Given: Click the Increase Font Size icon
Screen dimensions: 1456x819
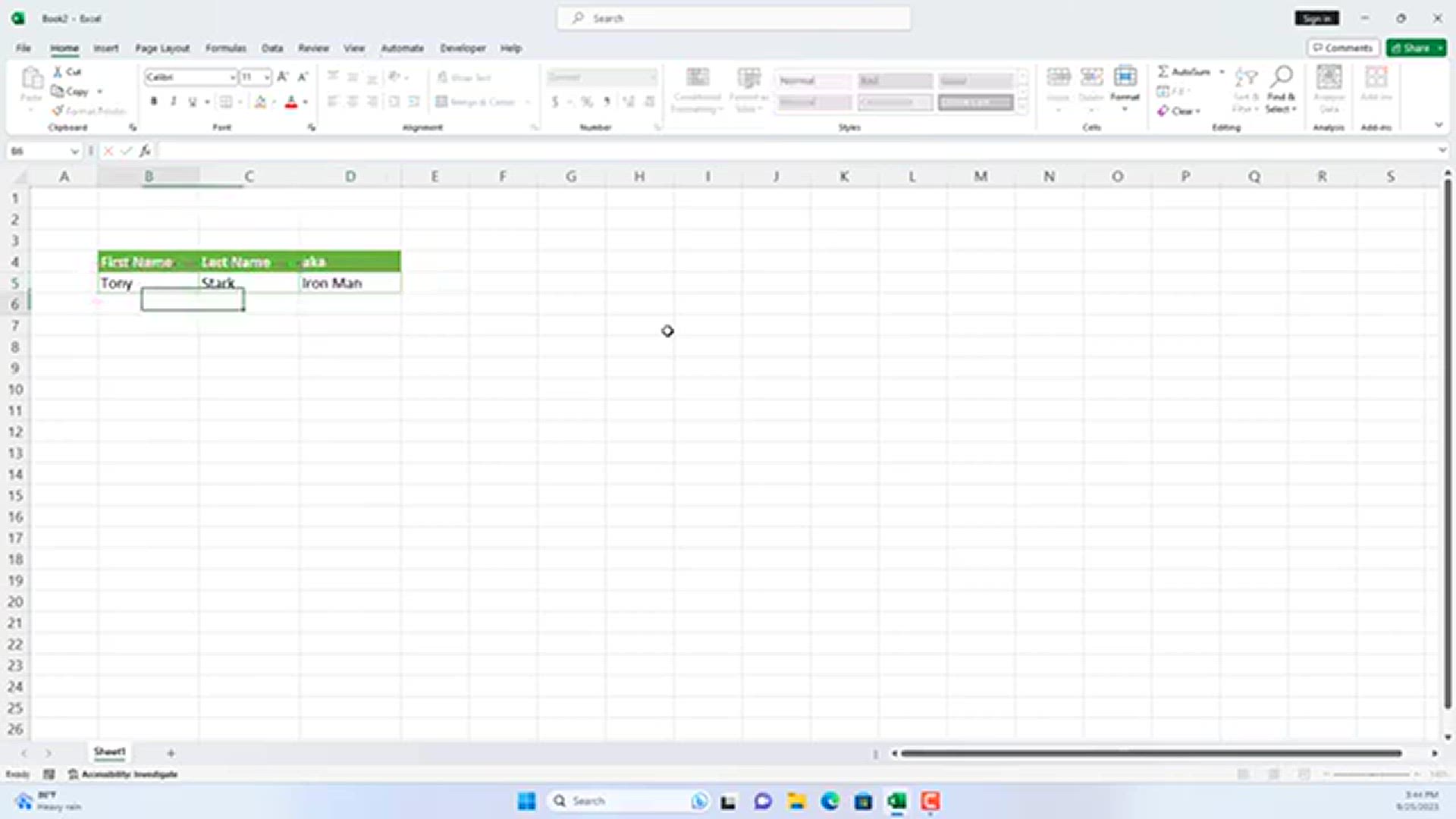Looking at the screenshot, I should pyautogui.click(x=282, y=77).
